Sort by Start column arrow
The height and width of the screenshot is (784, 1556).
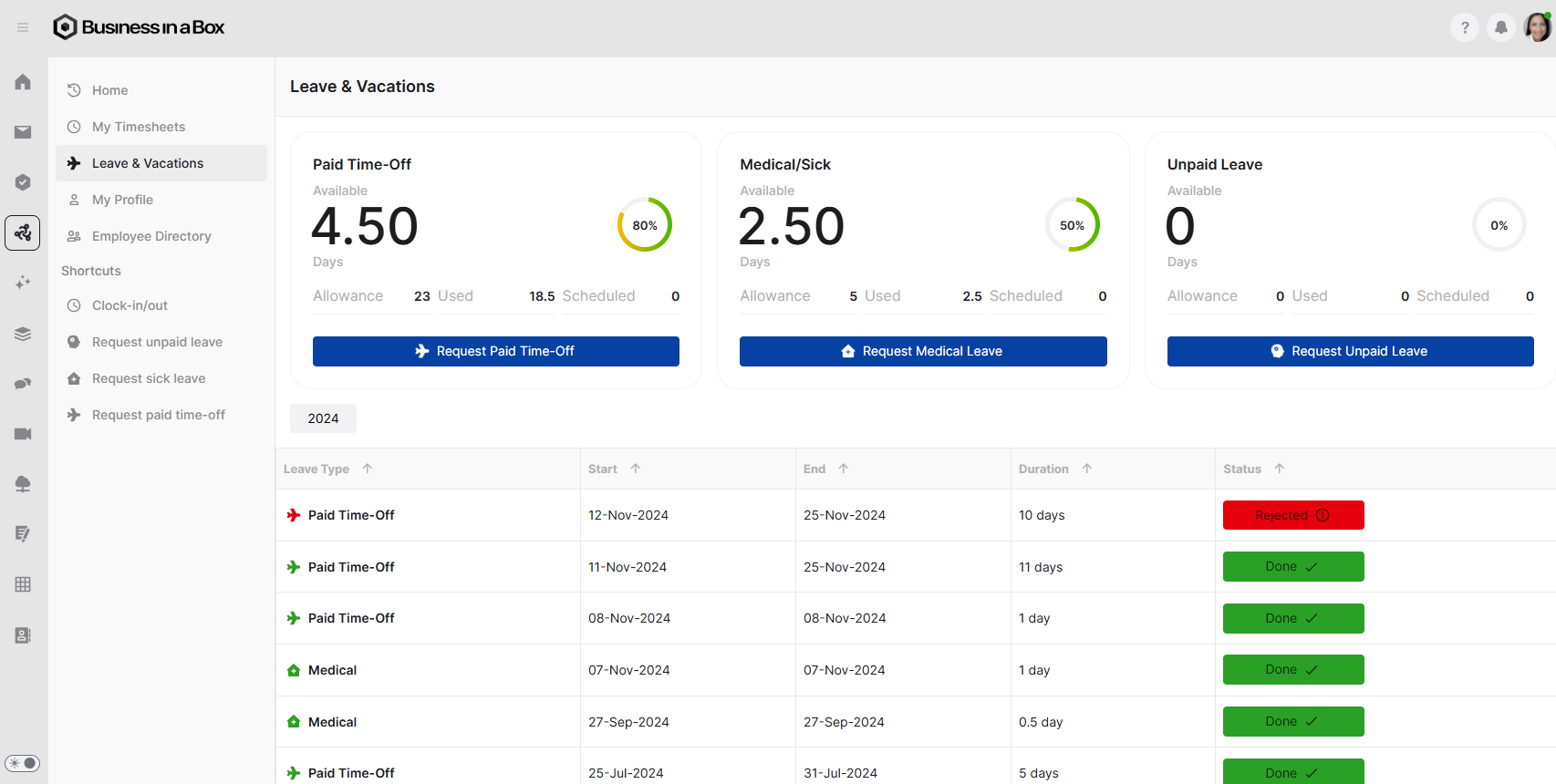click(636, 469)
